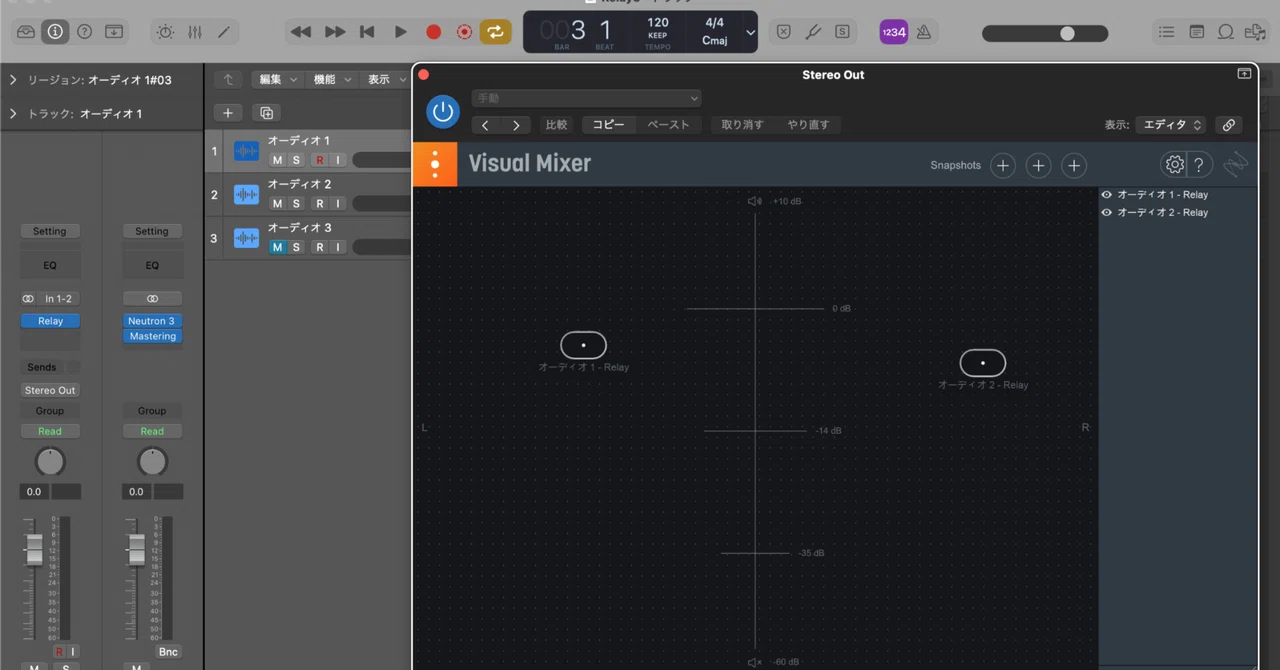Select the オーディオ 2 - Relay node
1280x670 pixels.
click(x=983, y=363)
